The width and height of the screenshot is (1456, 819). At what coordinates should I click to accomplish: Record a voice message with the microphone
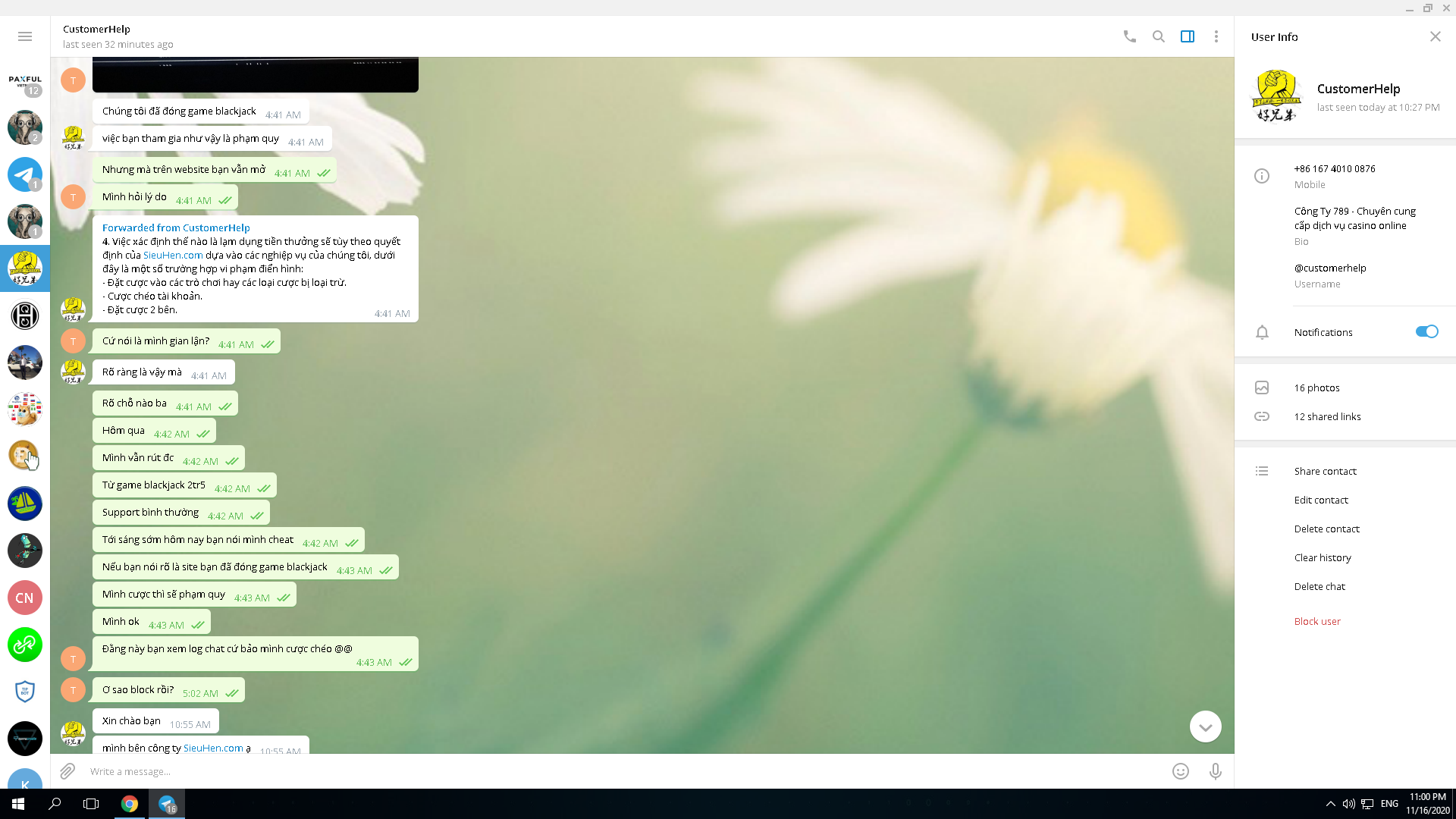(x=1215, y=771)
